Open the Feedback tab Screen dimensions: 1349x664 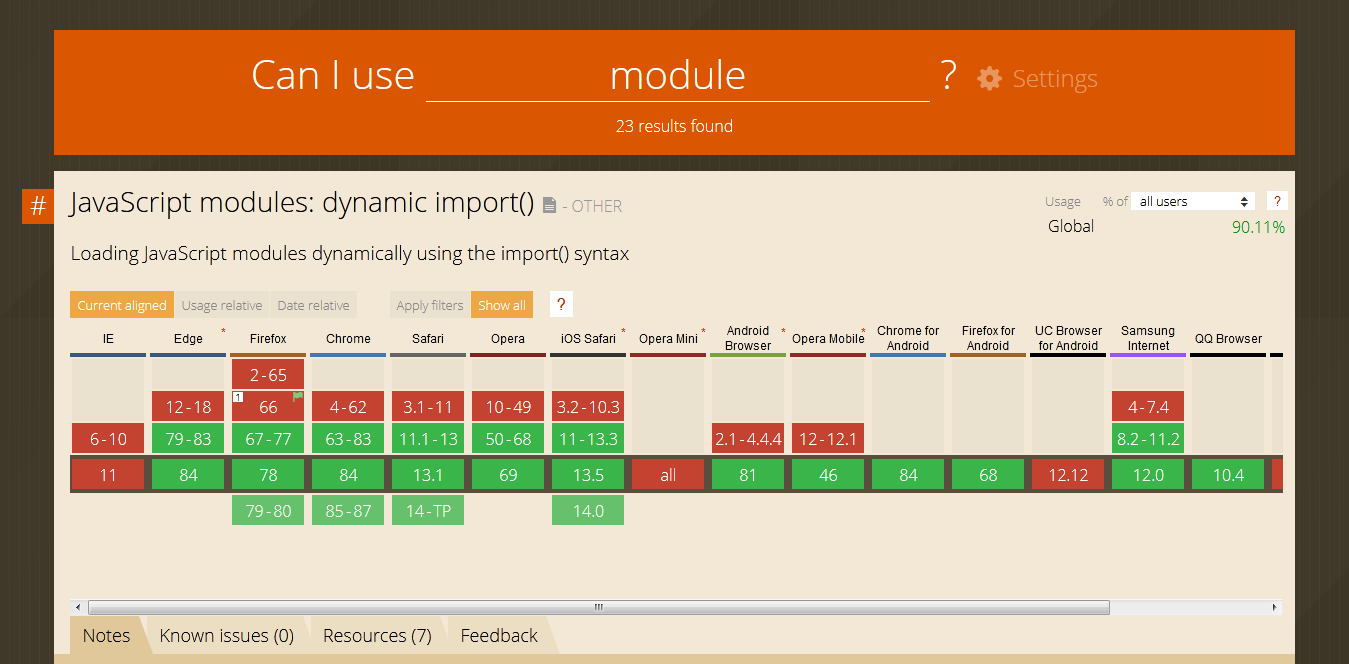499,635
